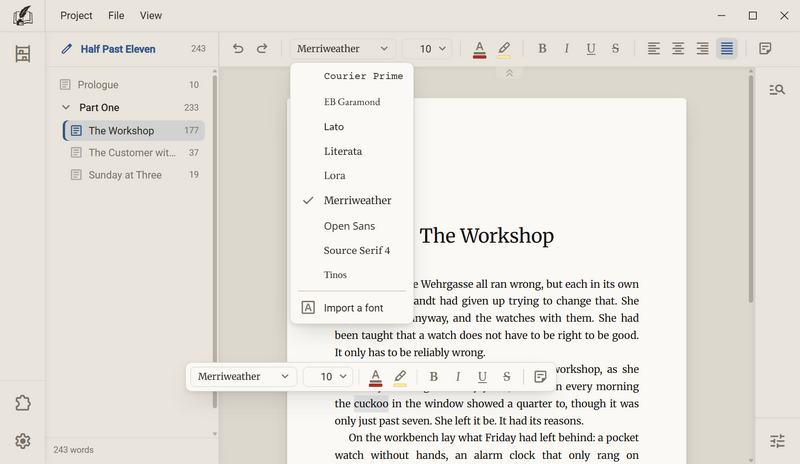Viewport: 800px width, 464px height.
Task: Click the highlighted word cuckoo
Action: click(371, 404)
